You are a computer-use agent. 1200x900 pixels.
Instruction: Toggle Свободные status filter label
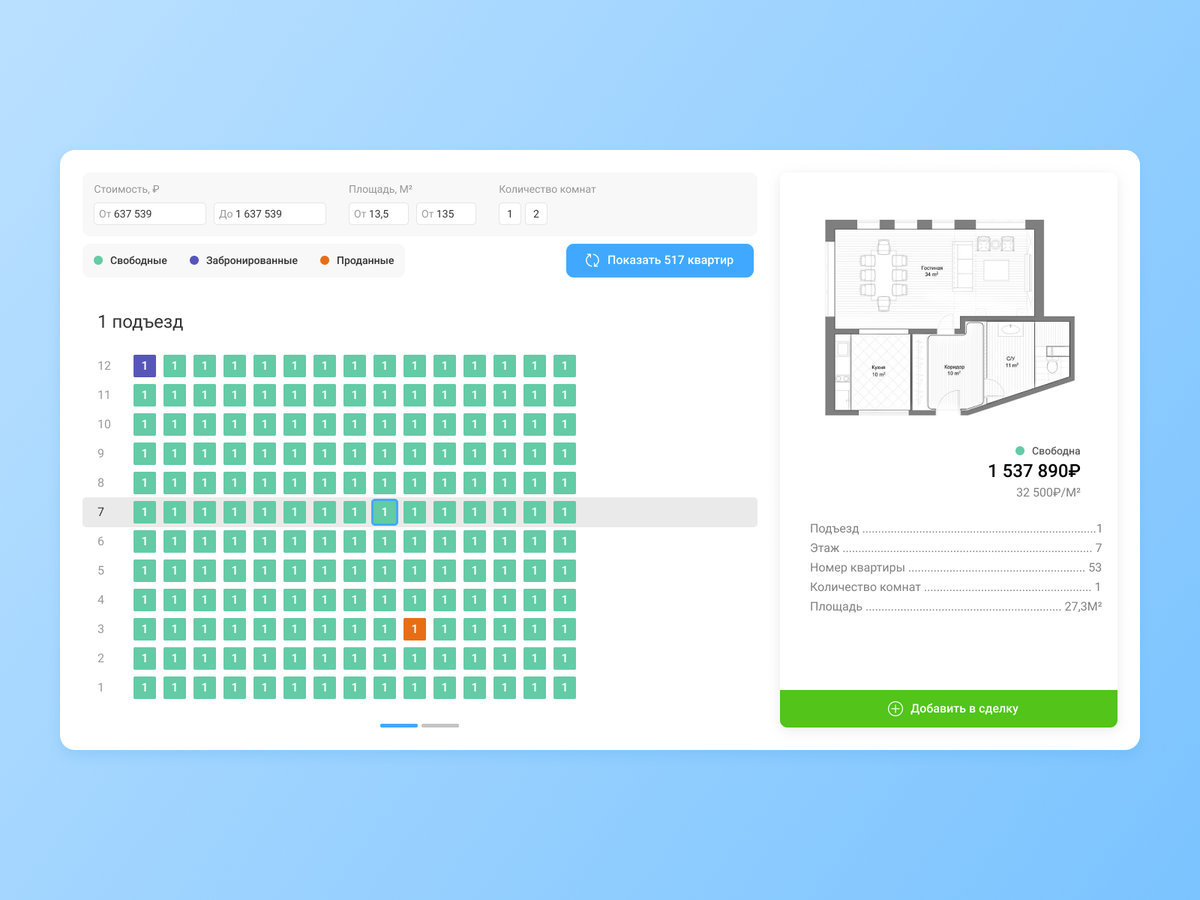138,261
